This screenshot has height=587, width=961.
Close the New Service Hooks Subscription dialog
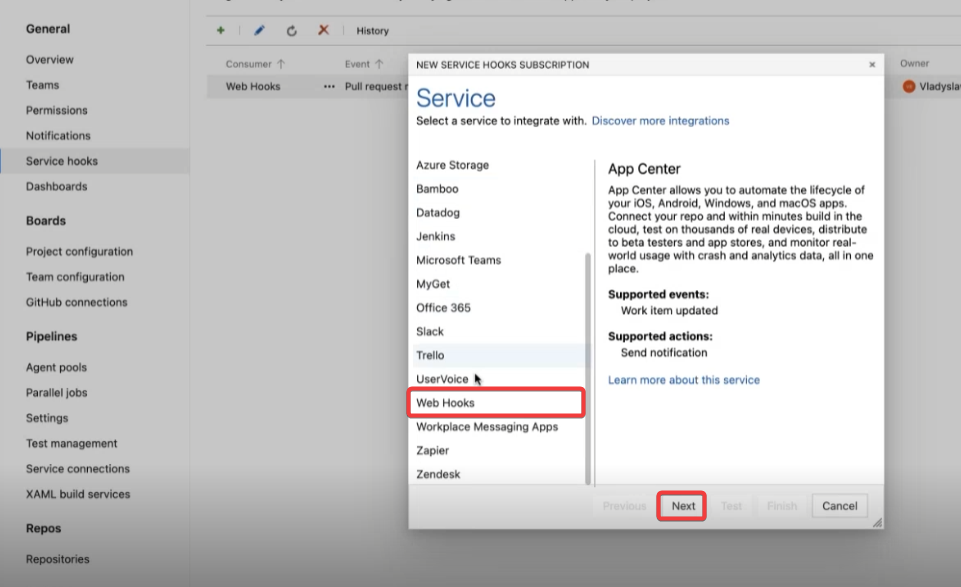872,65
